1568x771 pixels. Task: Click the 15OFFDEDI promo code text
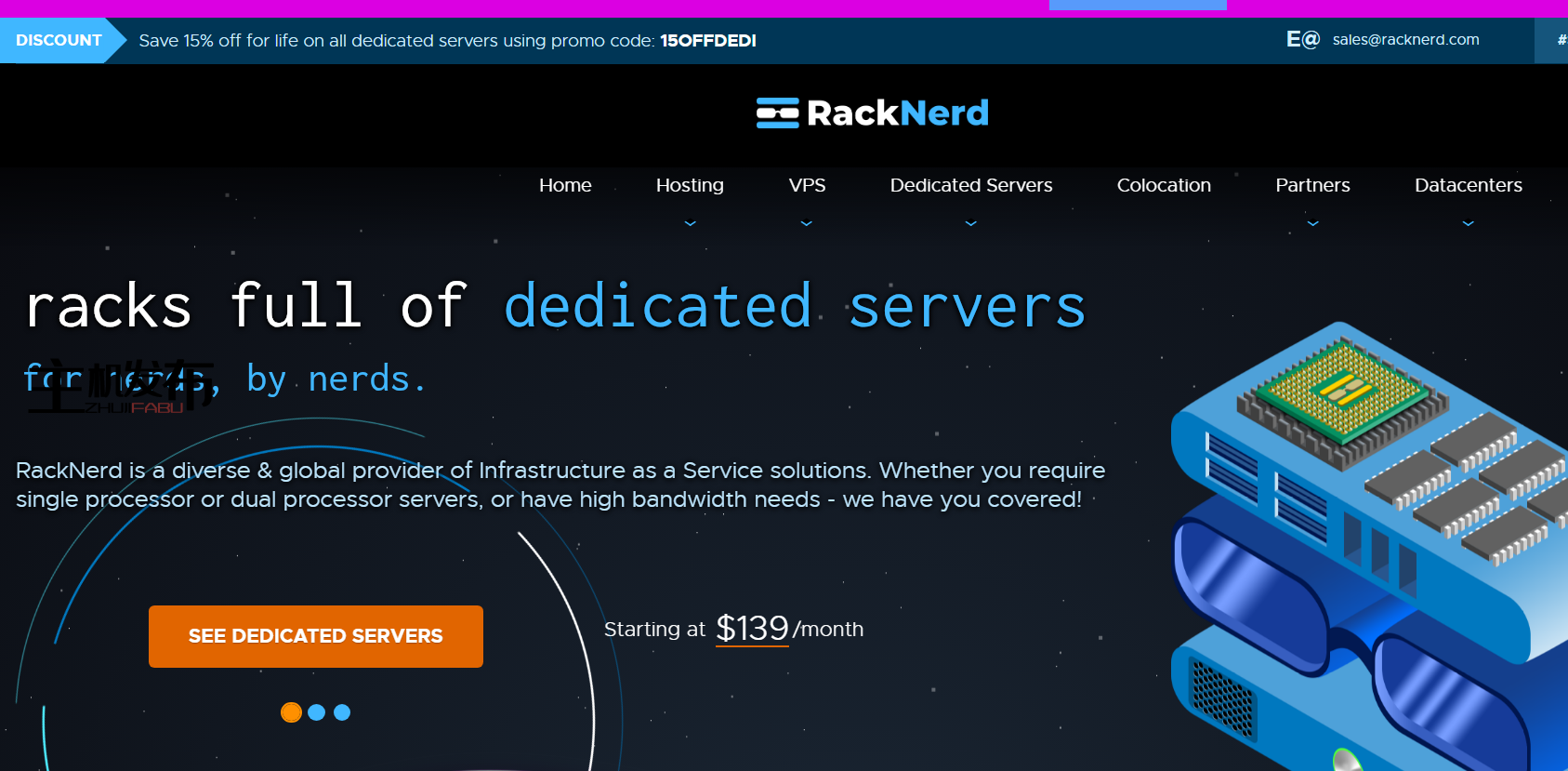click(x=707, y=41)
